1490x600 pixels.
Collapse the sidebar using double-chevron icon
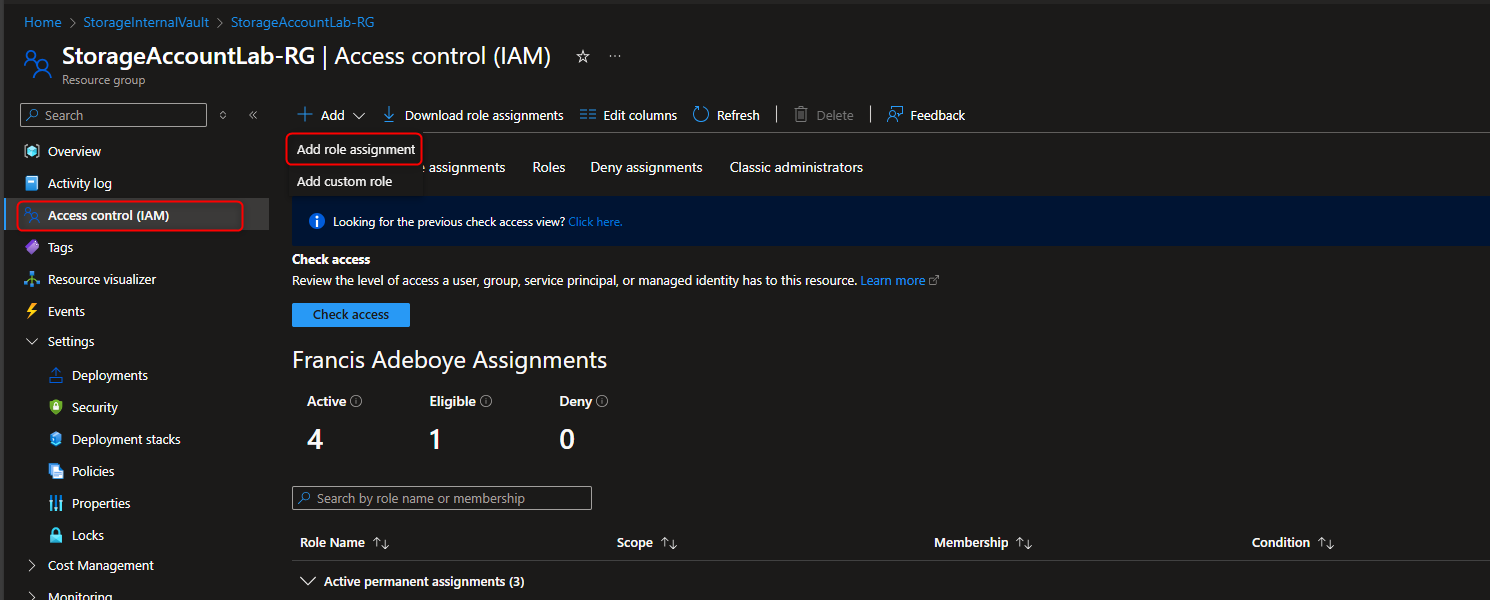(x=253, y=115)
